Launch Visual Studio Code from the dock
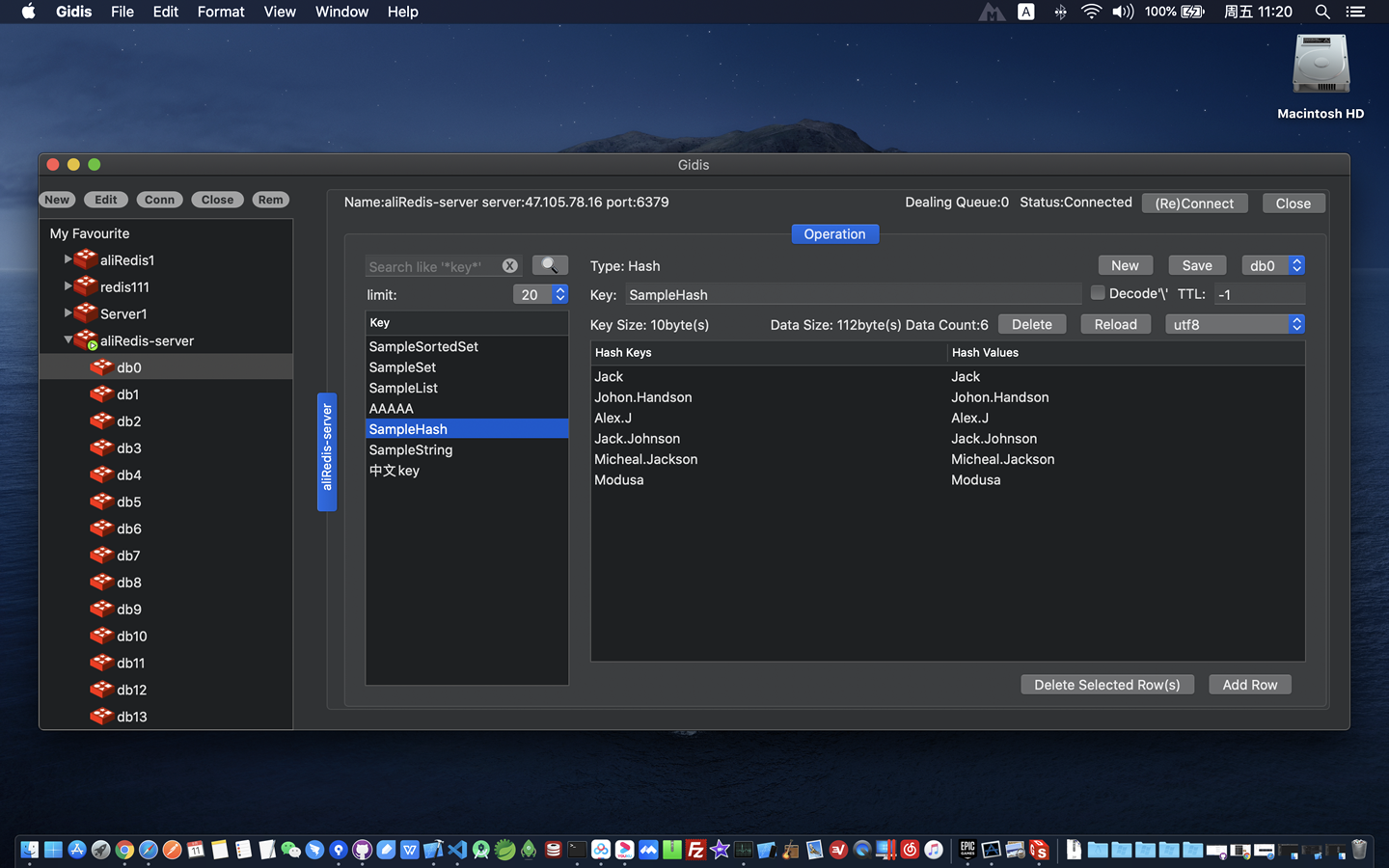1389x868 pixels. pos(457,850)
